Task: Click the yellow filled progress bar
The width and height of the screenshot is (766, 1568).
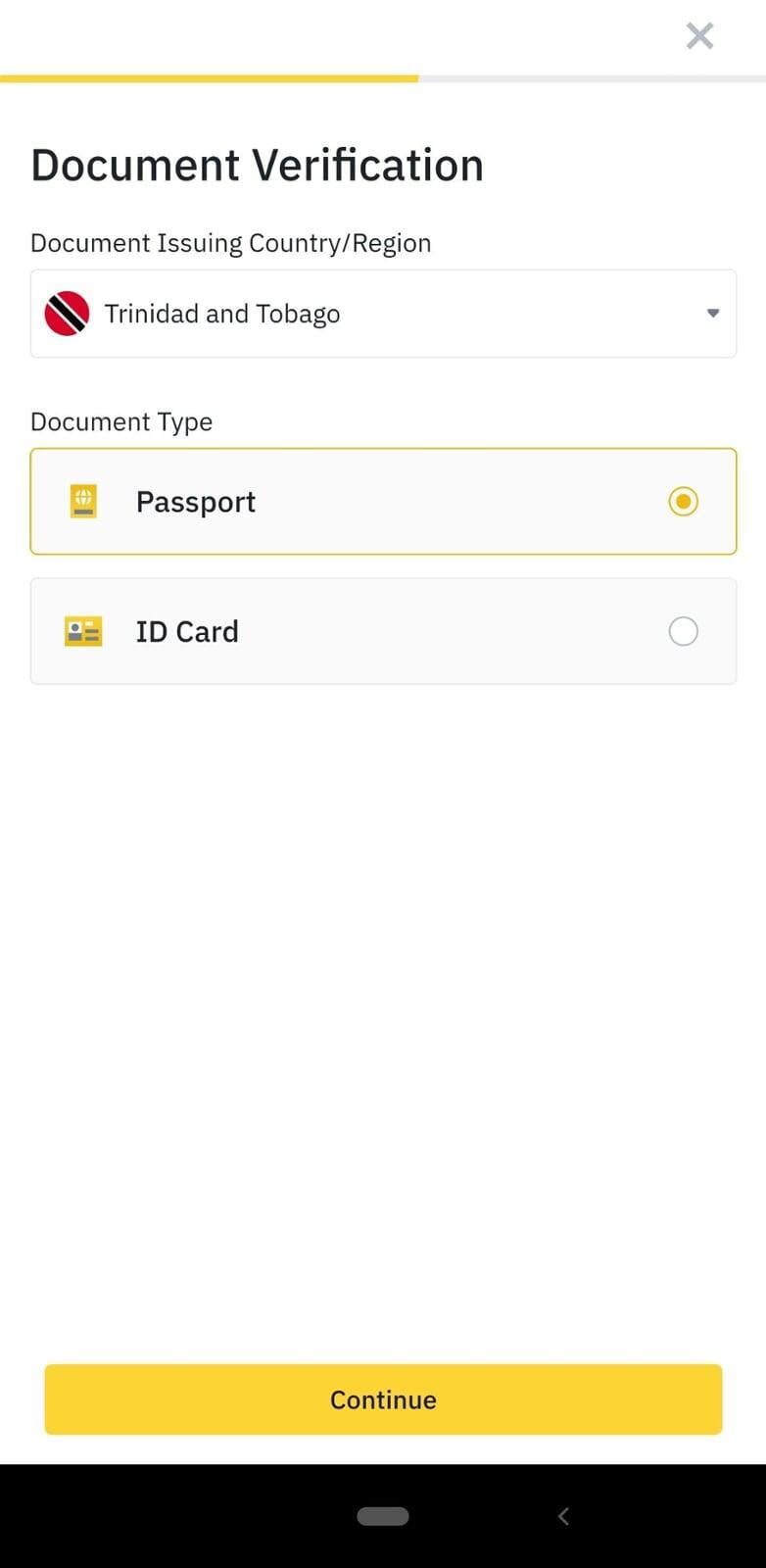Action: click(x=209, y=78)
